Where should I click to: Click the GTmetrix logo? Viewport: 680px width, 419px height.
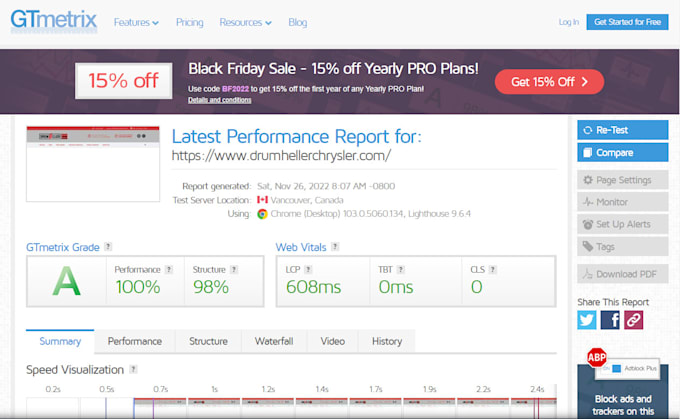[53, 21]
